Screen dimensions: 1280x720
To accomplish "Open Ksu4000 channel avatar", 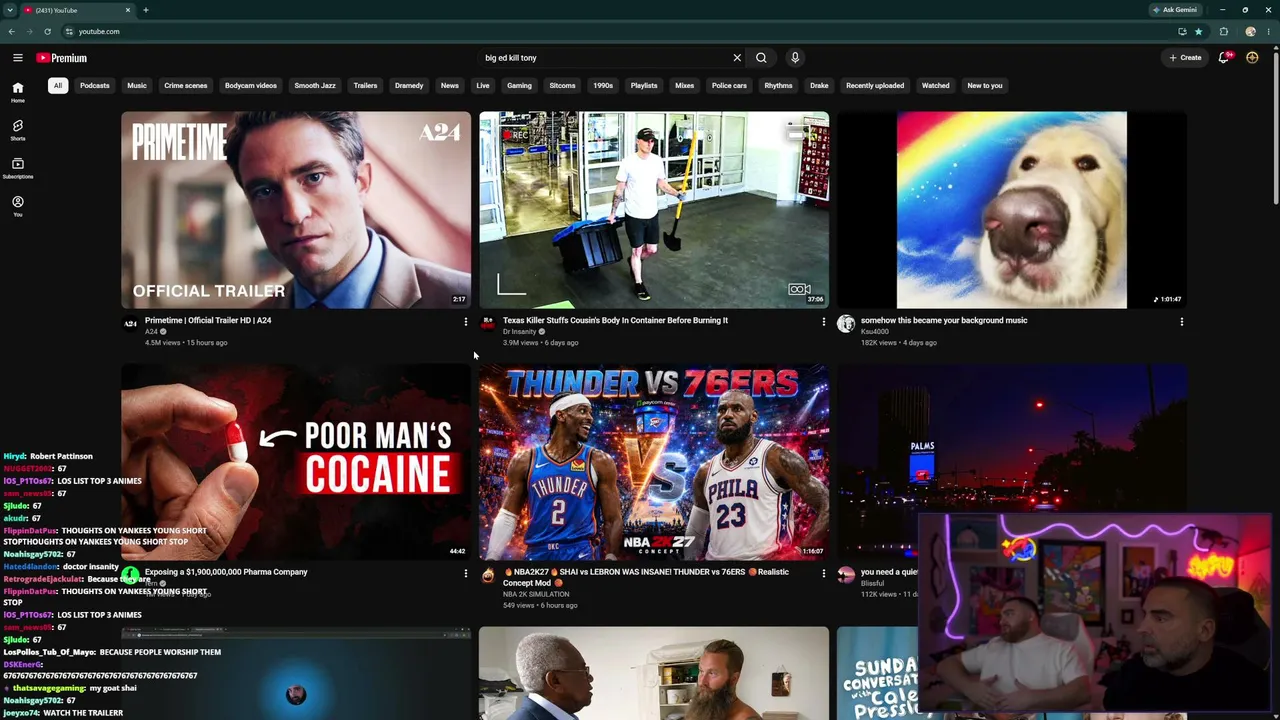I will 846,324.
